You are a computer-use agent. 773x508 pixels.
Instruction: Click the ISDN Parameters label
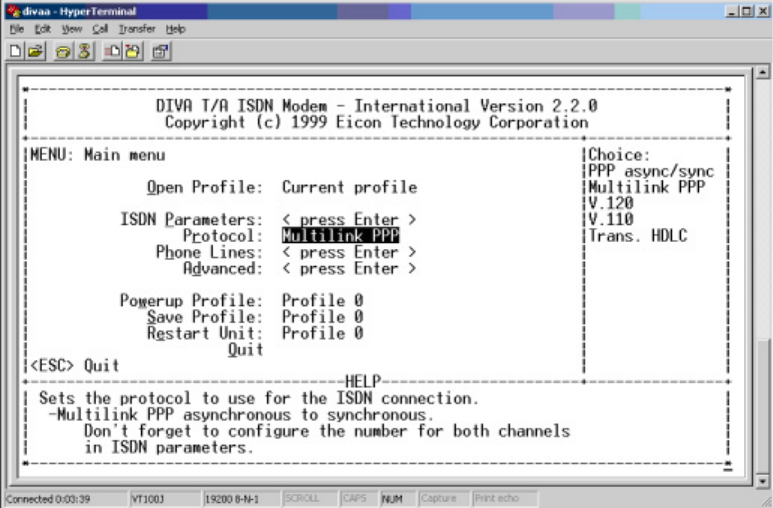coord(191,219)
